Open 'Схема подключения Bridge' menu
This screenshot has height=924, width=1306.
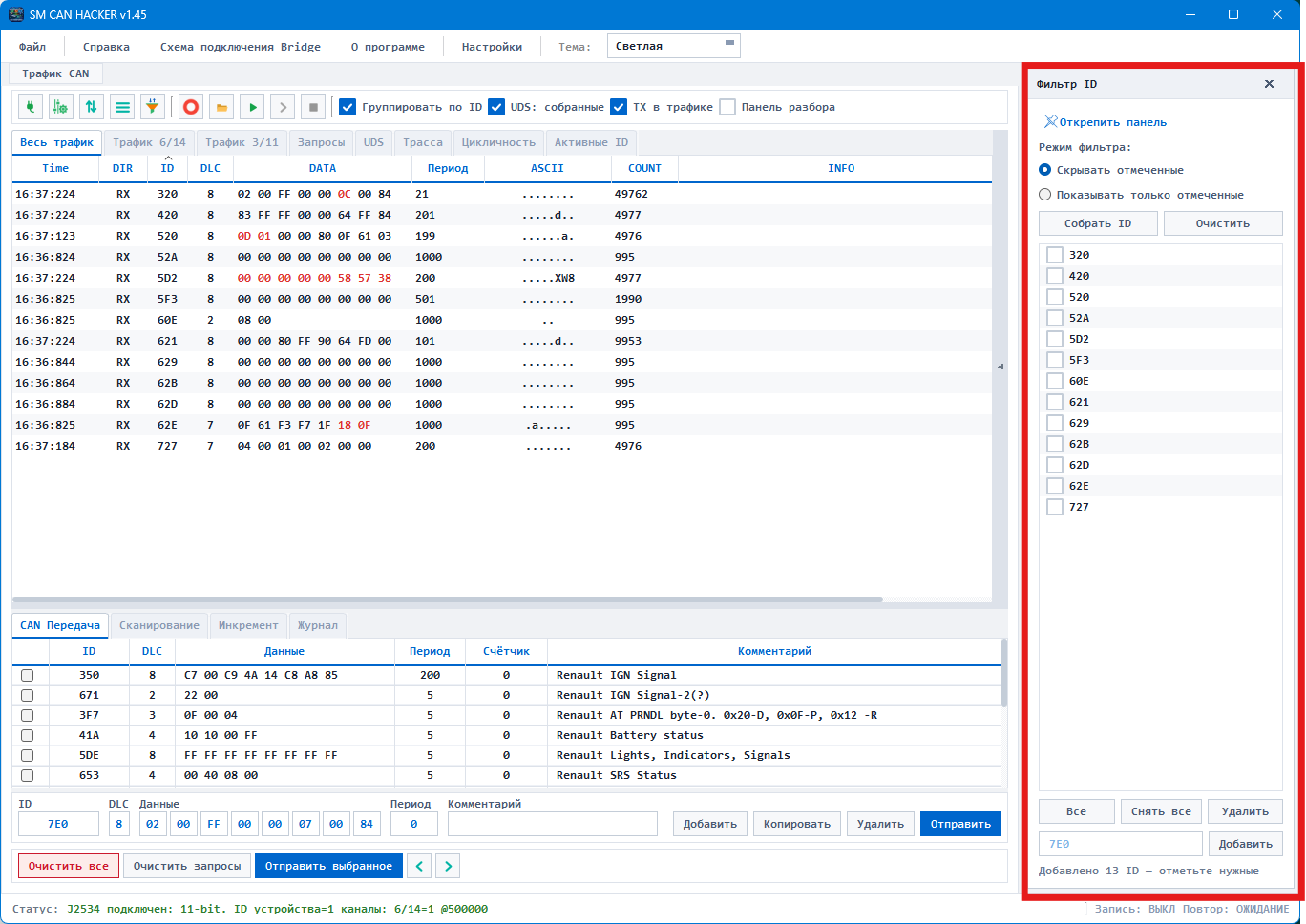pyautogui.click(x=241, y=47)
